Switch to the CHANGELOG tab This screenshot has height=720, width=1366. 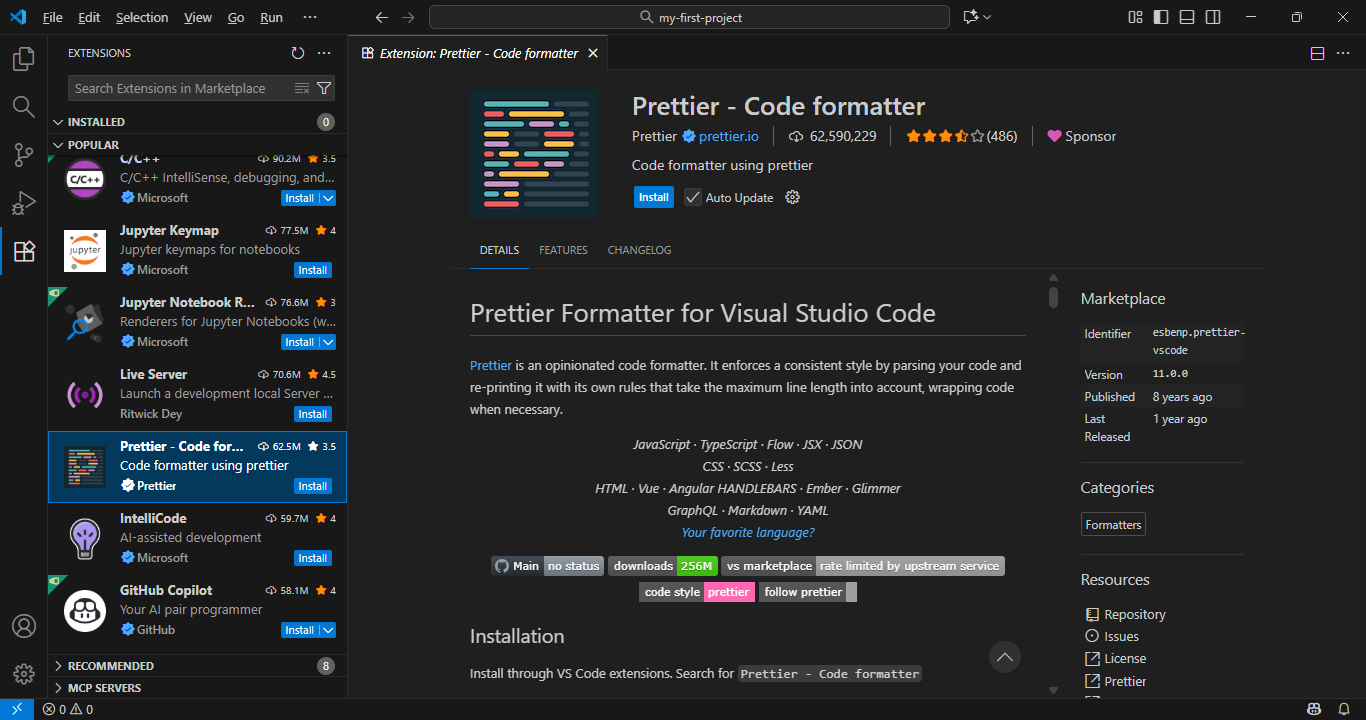639,250
